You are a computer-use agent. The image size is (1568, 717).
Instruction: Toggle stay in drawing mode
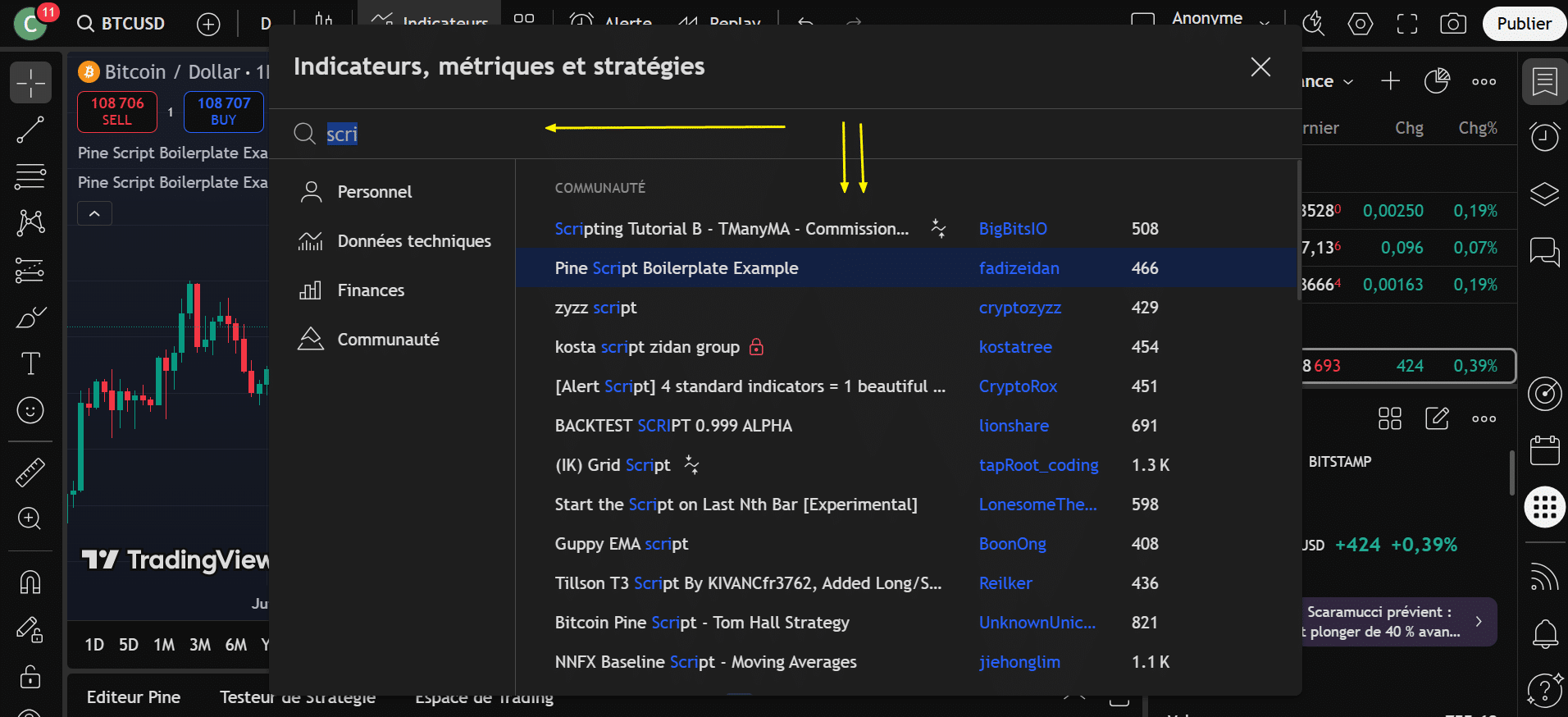tap(30, 629)
